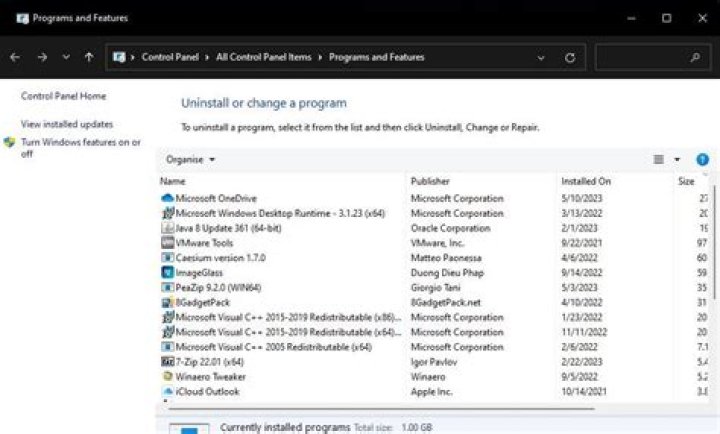
Task: Expand the view options arrow
Action: 677,159
